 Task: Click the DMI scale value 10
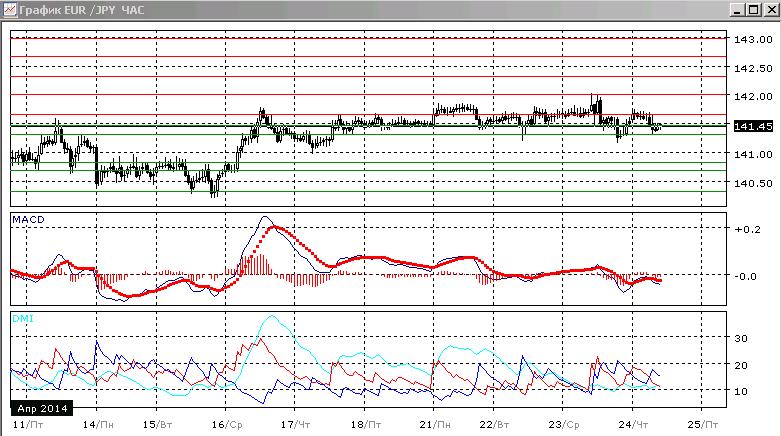741,391
